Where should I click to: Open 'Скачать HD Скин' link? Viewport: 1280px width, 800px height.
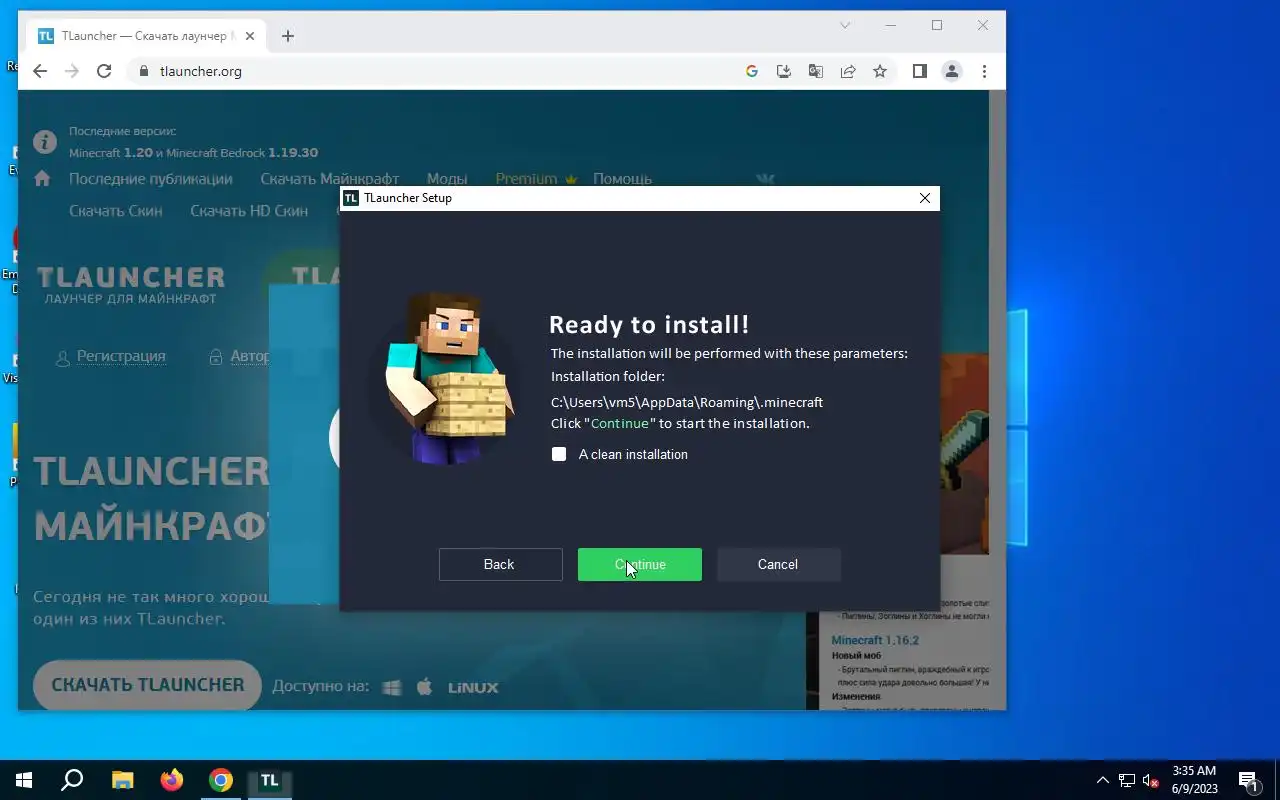249,211
